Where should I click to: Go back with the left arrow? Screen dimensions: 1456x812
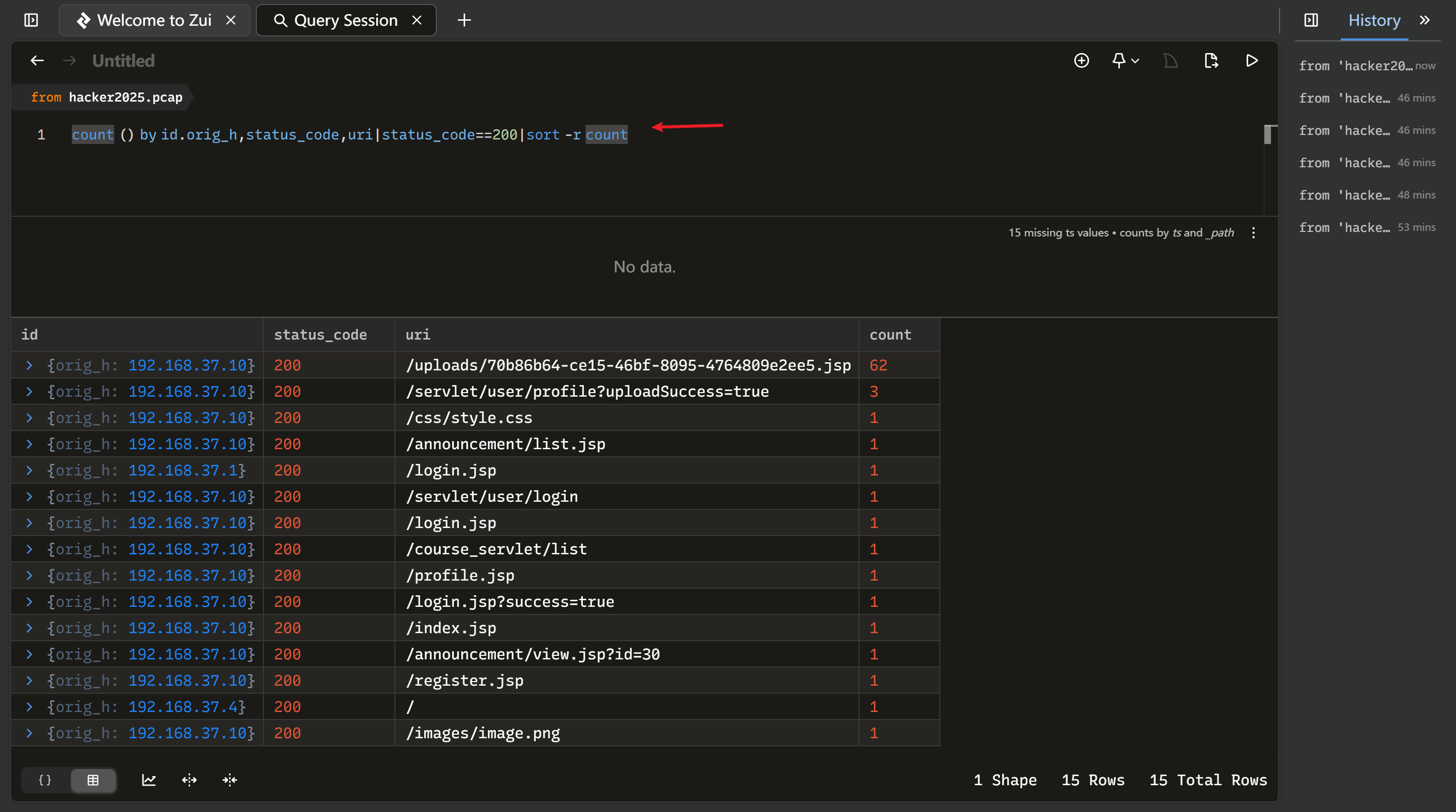37,61
